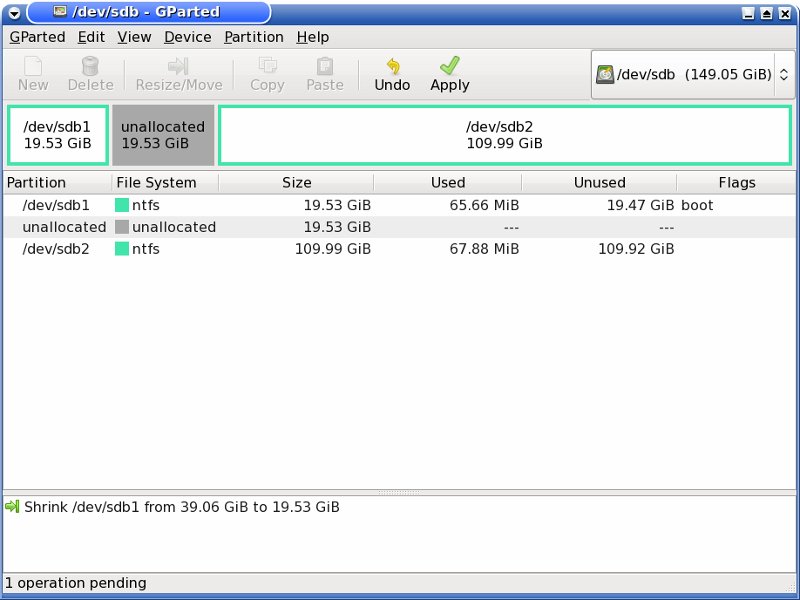Click the gray unallocated block in disk map
Viewport: 800px width, 600px height.
click(x=163, y=135)
